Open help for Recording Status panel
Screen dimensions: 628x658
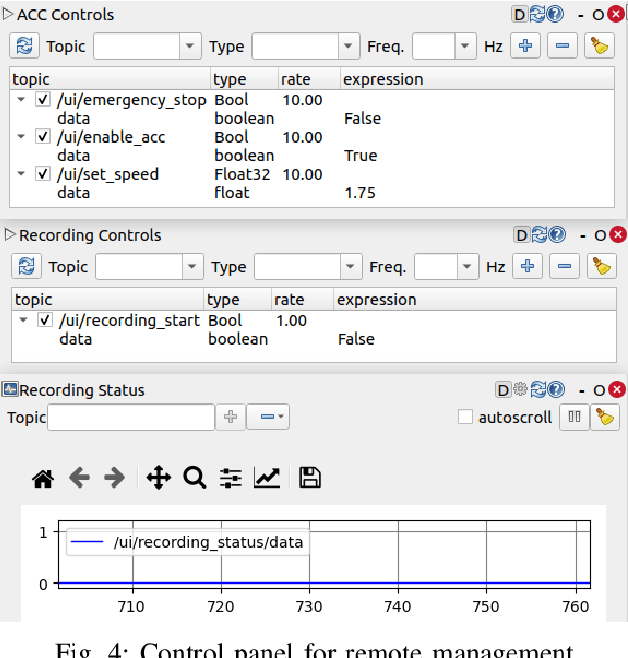556,390
